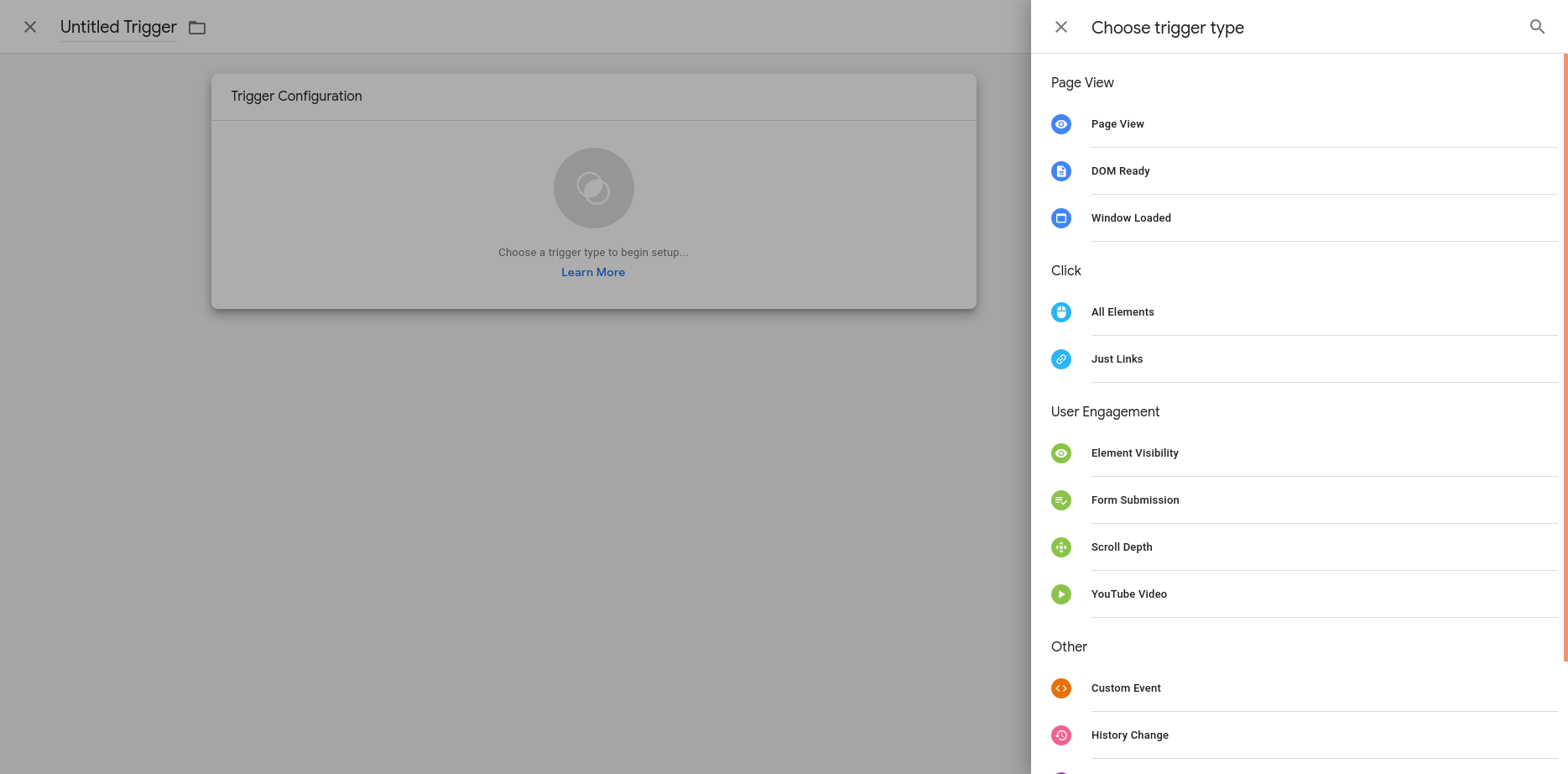Click the Page View eye icon

(1061, 124)
